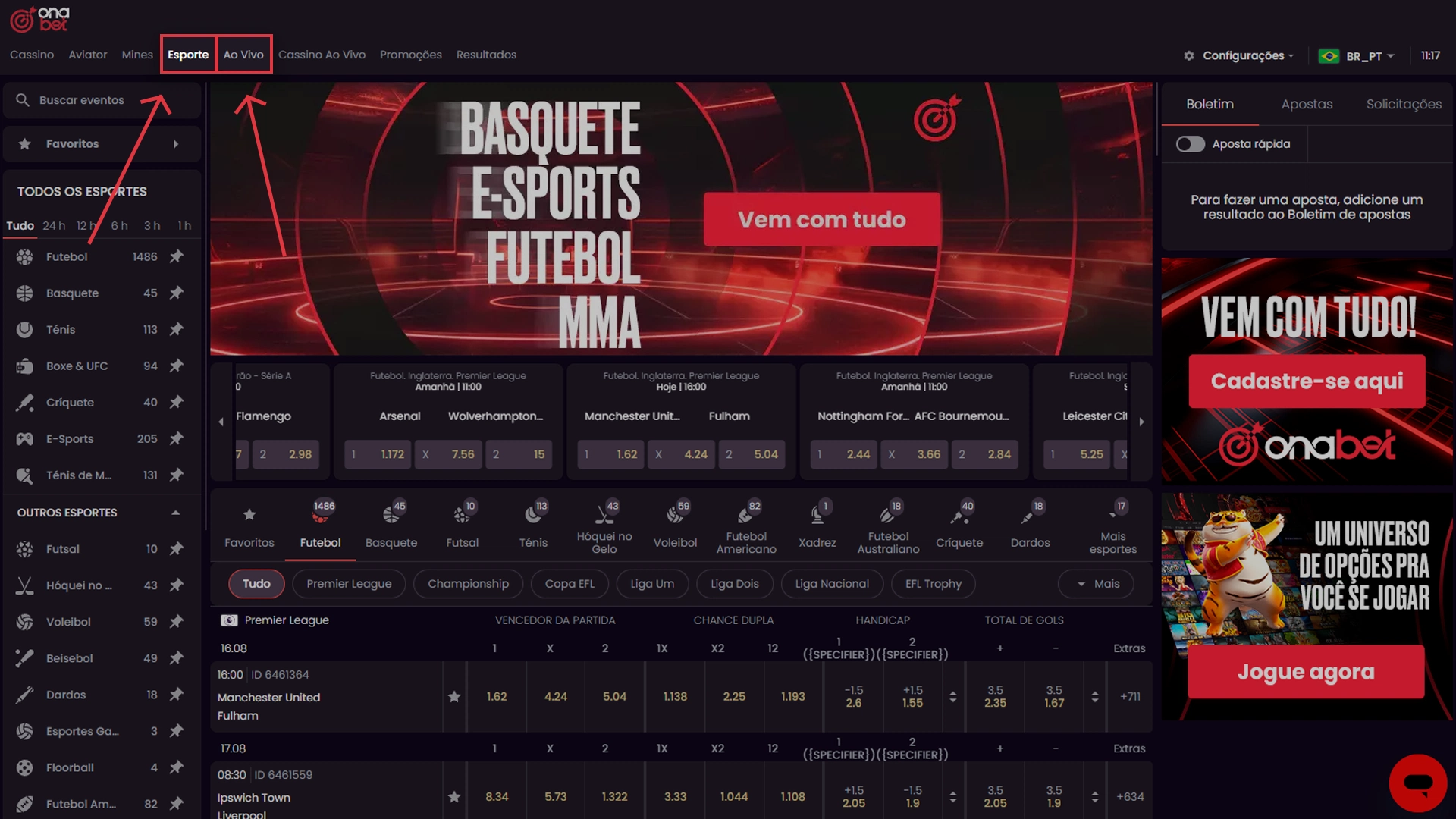Pin Ténis to favorites
The height and width of the screenshot is (819, 1456).
[177, 330]
